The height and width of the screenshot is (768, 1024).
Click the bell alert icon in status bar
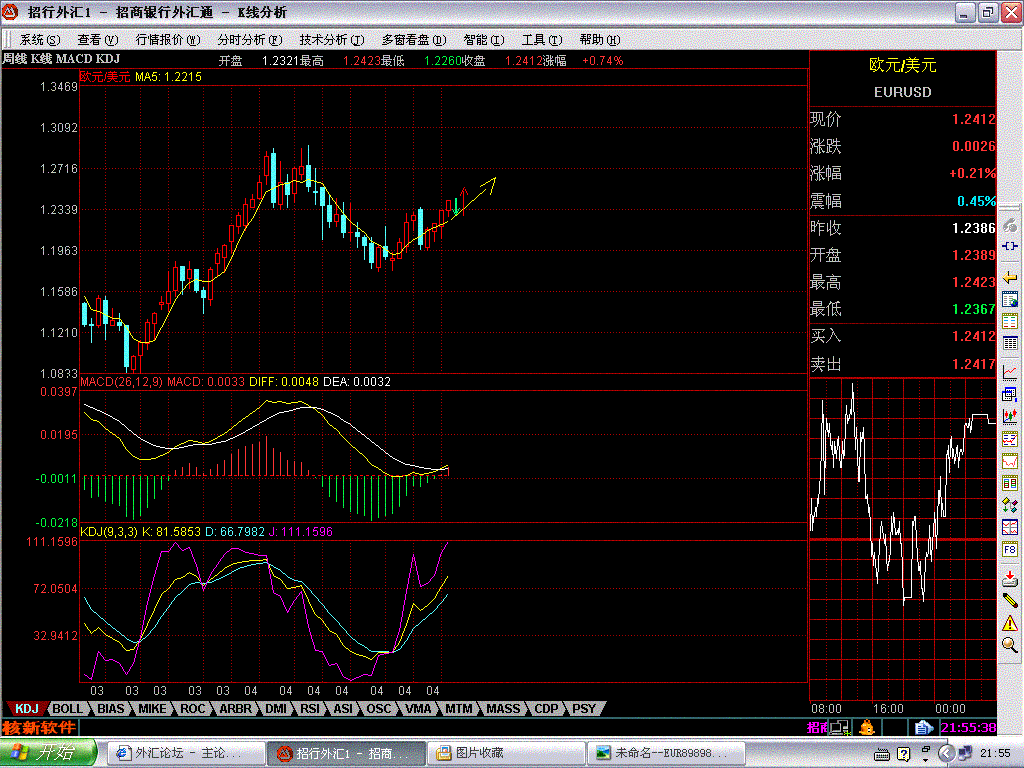(867, 727)
